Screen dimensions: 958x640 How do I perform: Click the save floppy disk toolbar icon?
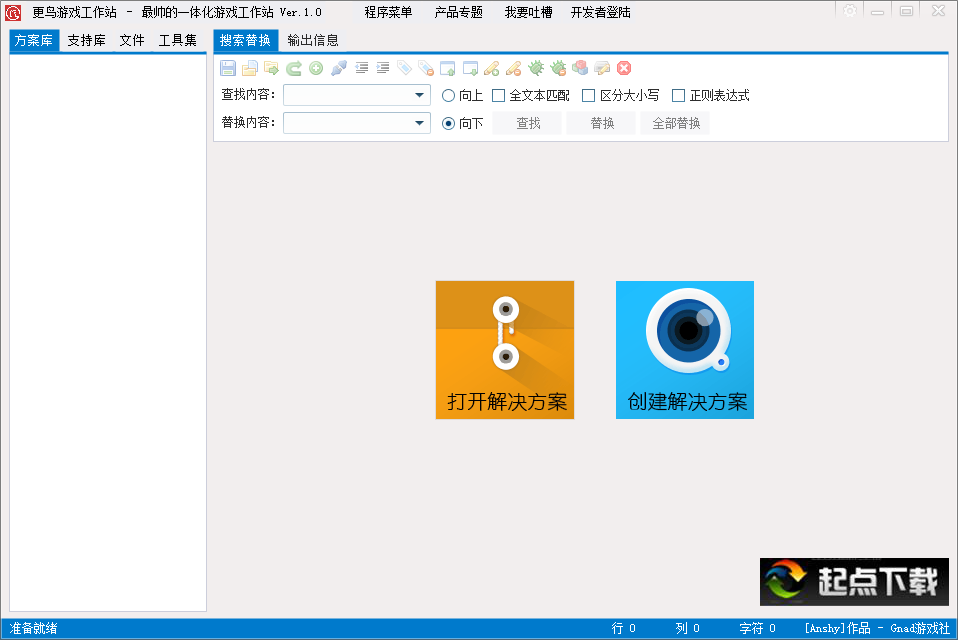228,68
